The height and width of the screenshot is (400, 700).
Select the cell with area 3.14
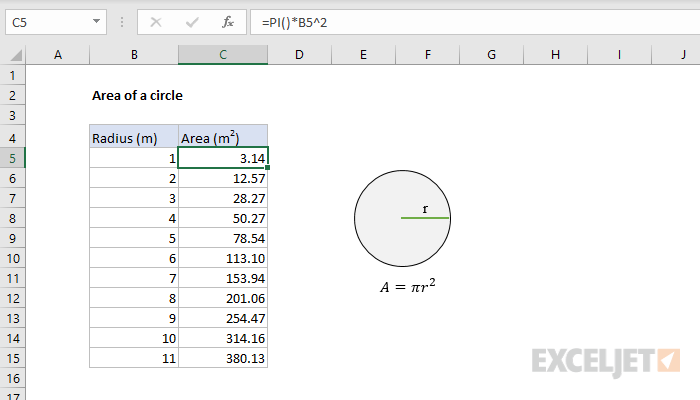click(x=223, y=158)
